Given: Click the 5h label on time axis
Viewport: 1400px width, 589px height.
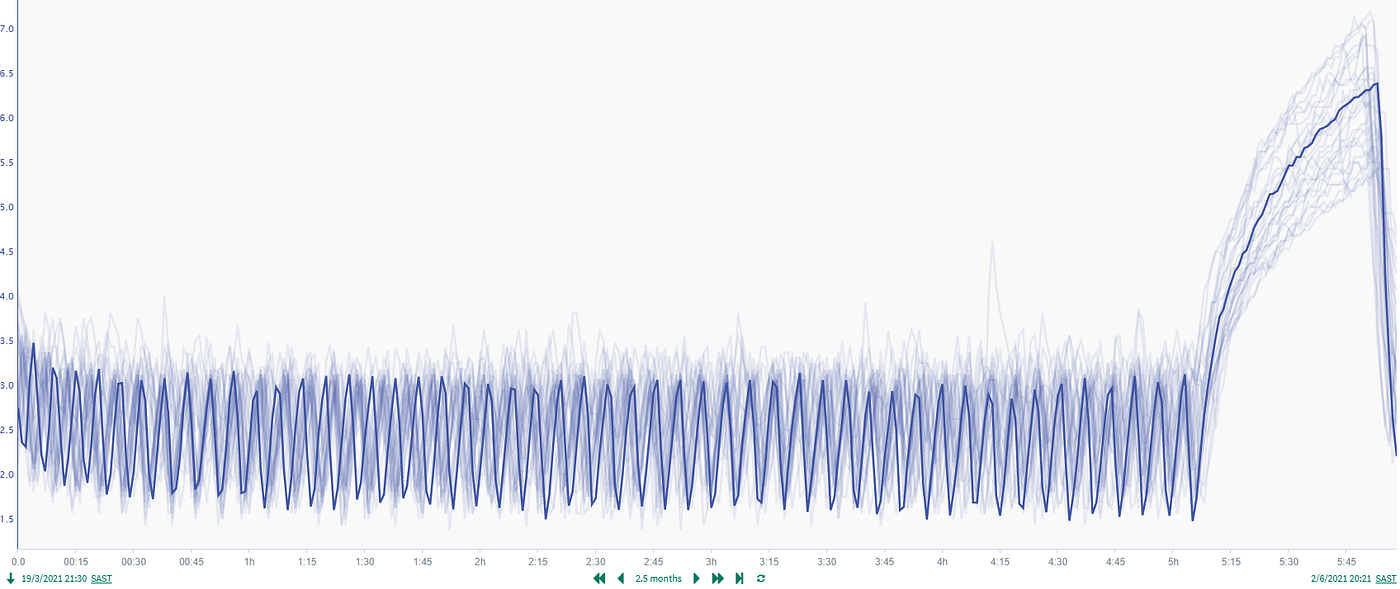Looking at the screenshot, I should pyautogui.click(x=1173, y=563).
